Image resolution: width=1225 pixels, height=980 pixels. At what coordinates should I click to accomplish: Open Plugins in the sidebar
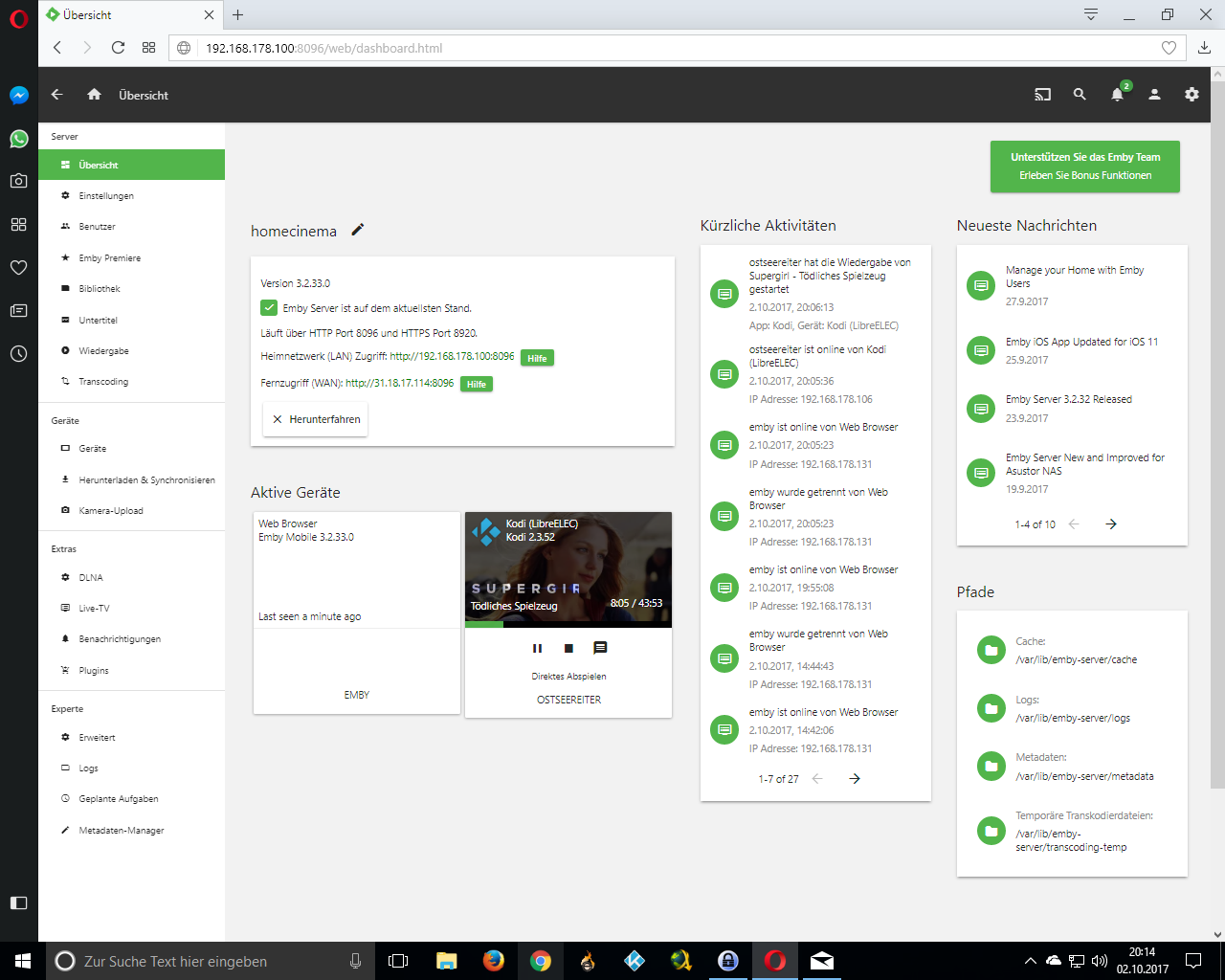coord(131,671)
